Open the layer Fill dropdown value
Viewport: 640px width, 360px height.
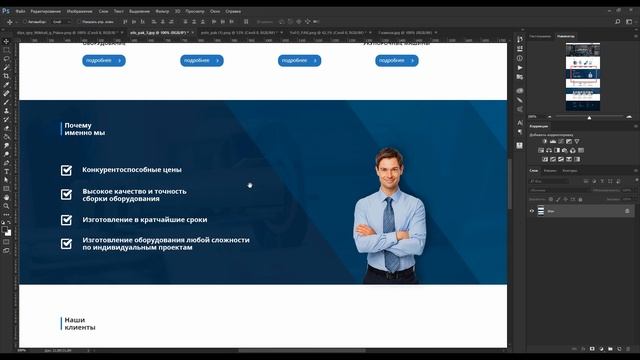(x=626, y=199)
